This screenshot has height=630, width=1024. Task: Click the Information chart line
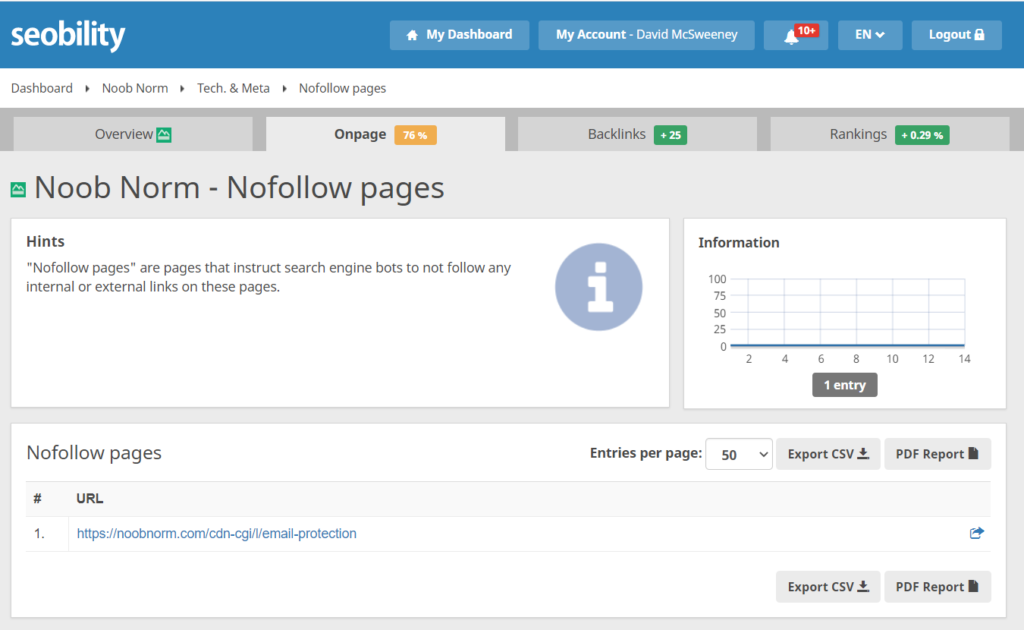coord(847,345)
